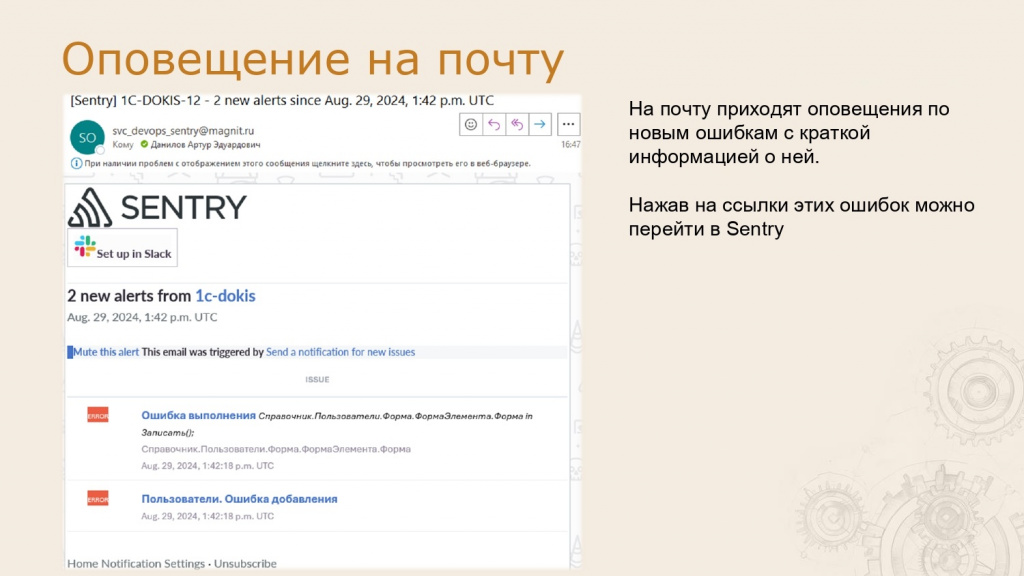Reply to the Sentry email

point(494,124)
